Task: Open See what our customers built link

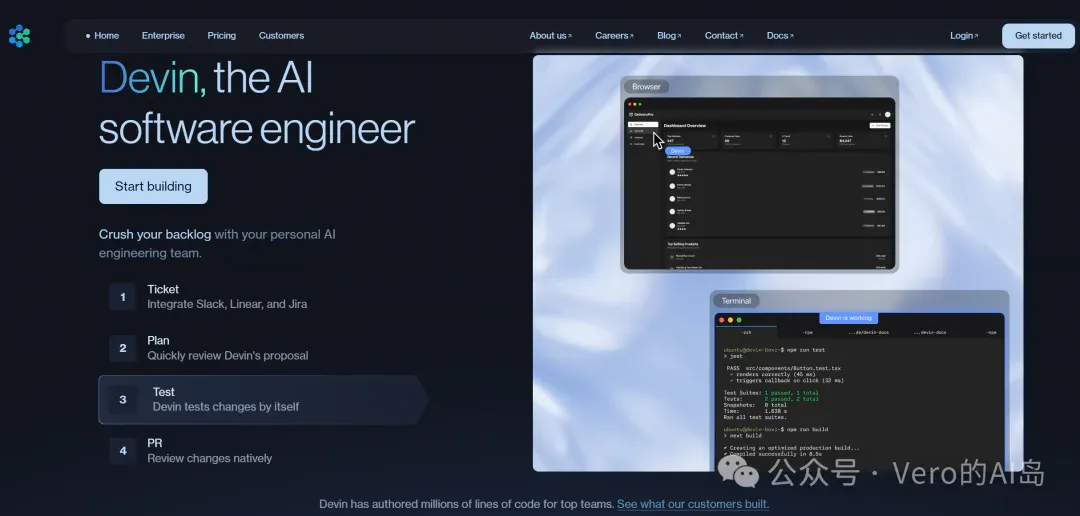Action: [x=693, y=504]
